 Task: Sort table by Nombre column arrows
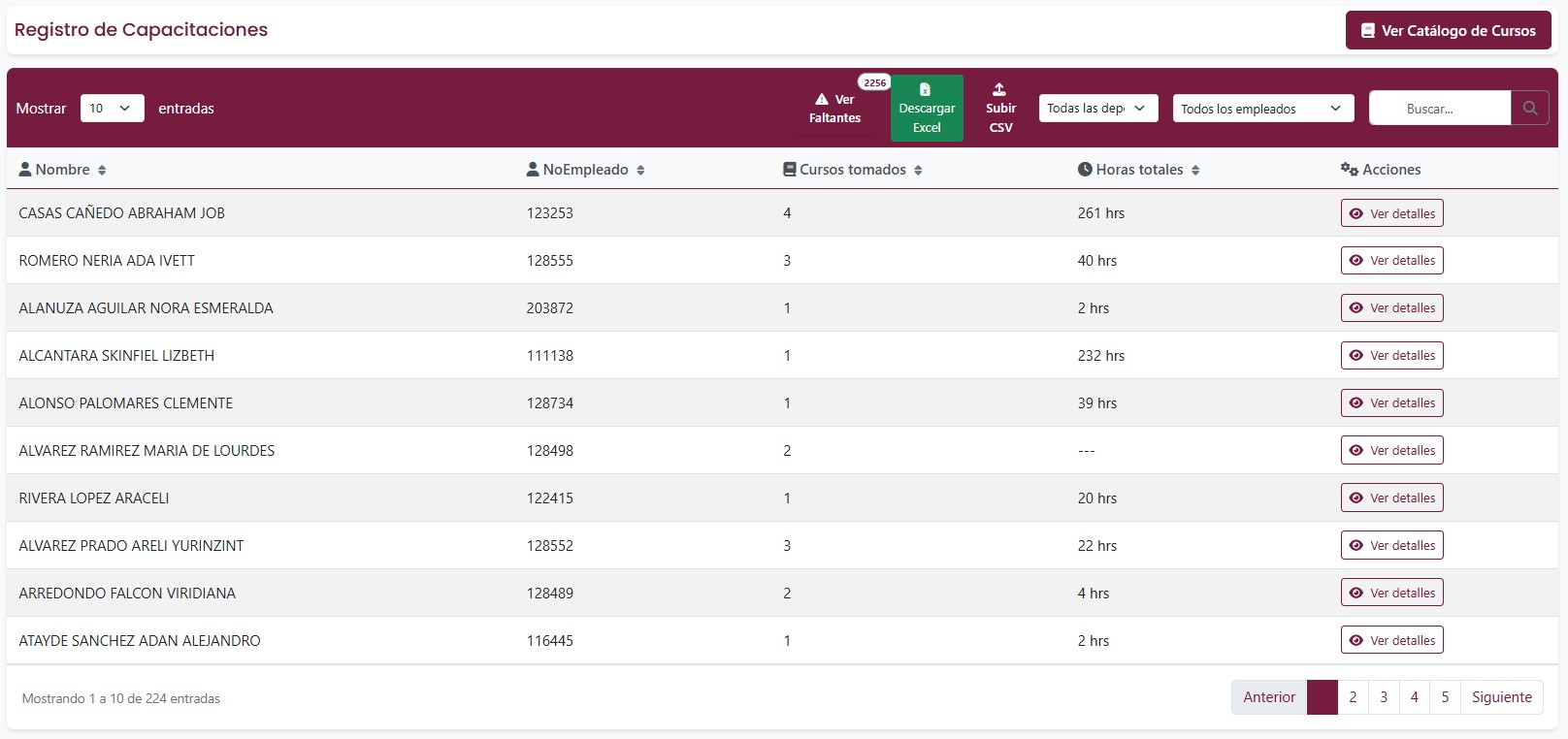[102, 171]
